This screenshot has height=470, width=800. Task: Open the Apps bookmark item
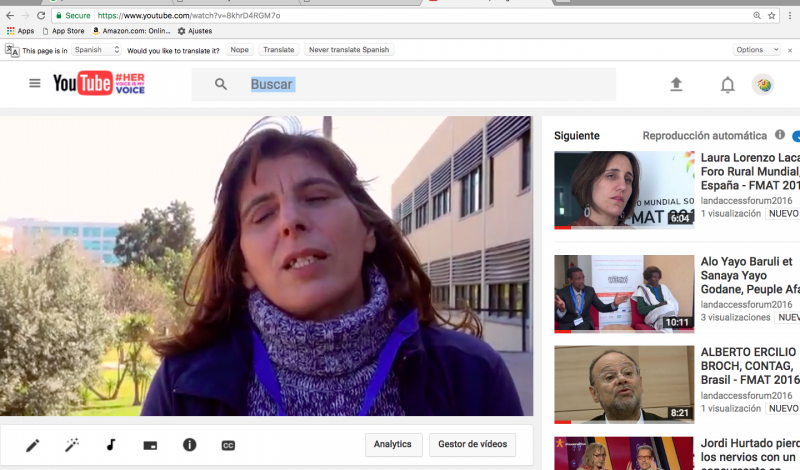tap(20, 31)
